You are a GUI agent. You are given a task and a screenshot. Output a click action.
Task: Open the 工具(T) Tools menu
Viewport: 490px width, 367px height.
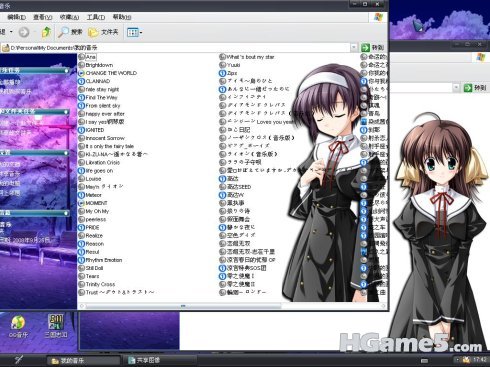pyautogui.click(x=96, y=17)
